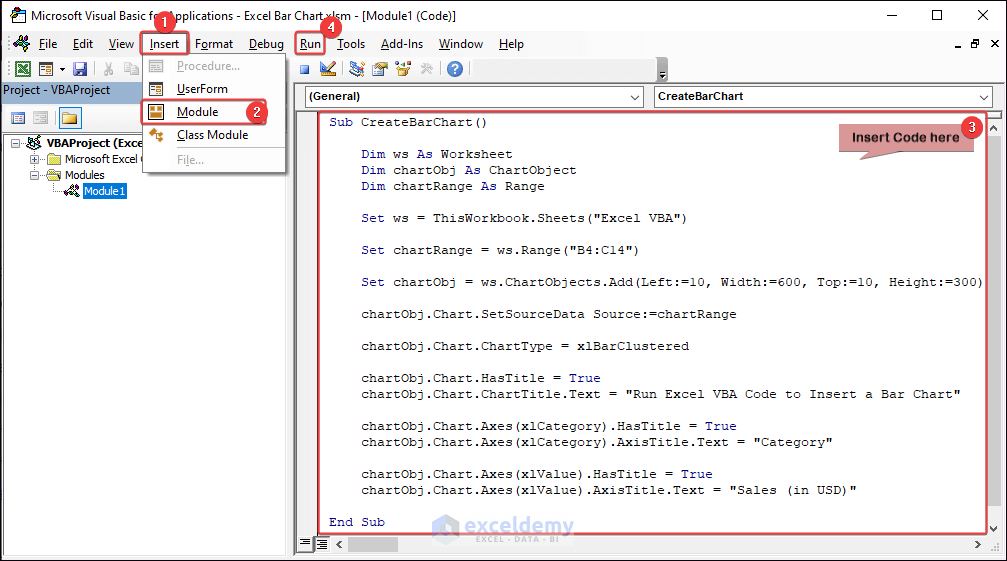
Task: Click the Save floppy disk icon
Action: pyautogui.click(x=80, y=69)
